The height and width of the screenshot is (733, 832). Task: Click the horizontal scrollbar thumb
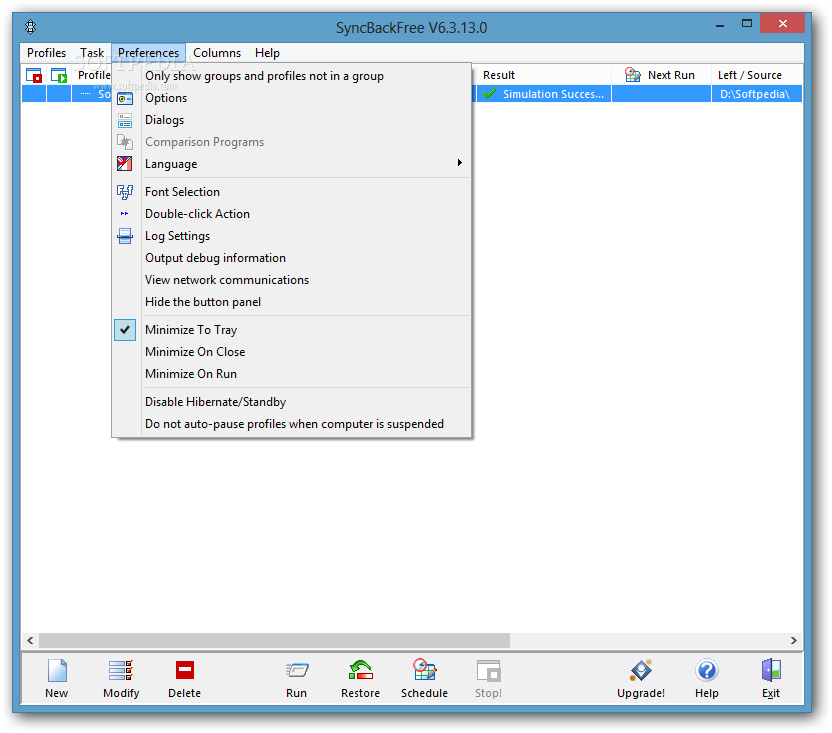click(x=274, y=640)
